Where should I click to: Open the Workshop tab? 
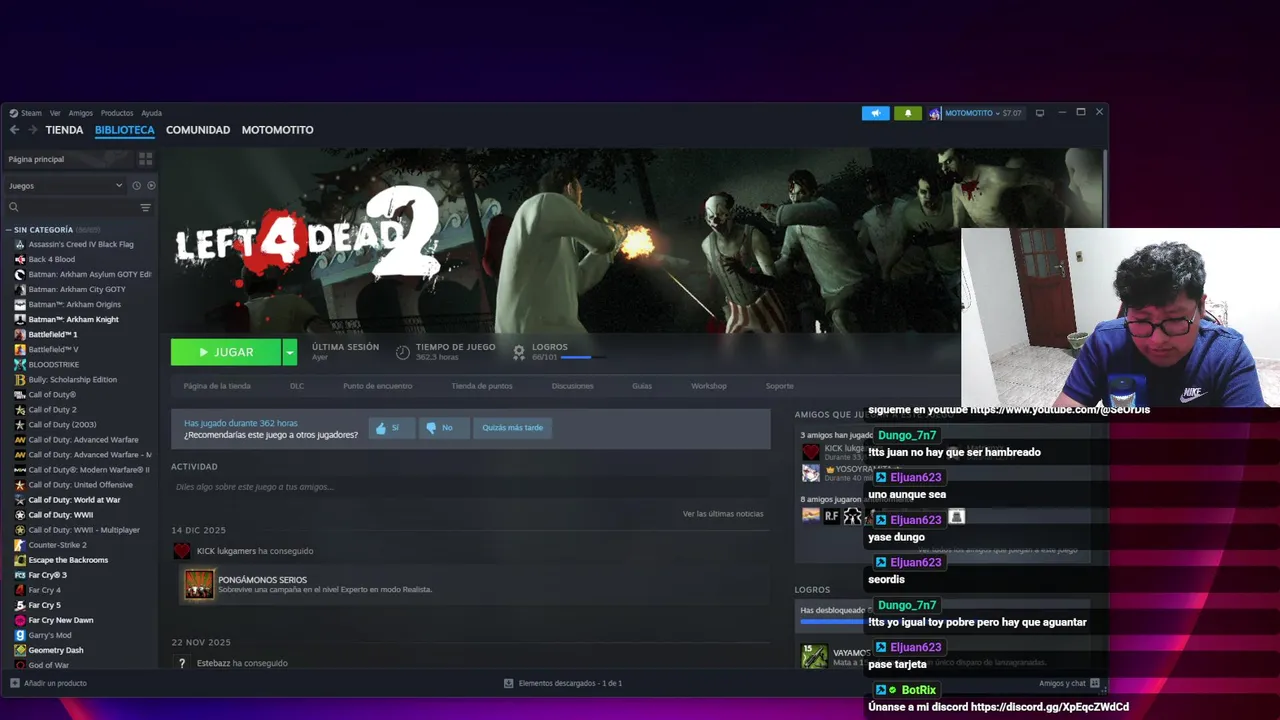tap(709, 386)
